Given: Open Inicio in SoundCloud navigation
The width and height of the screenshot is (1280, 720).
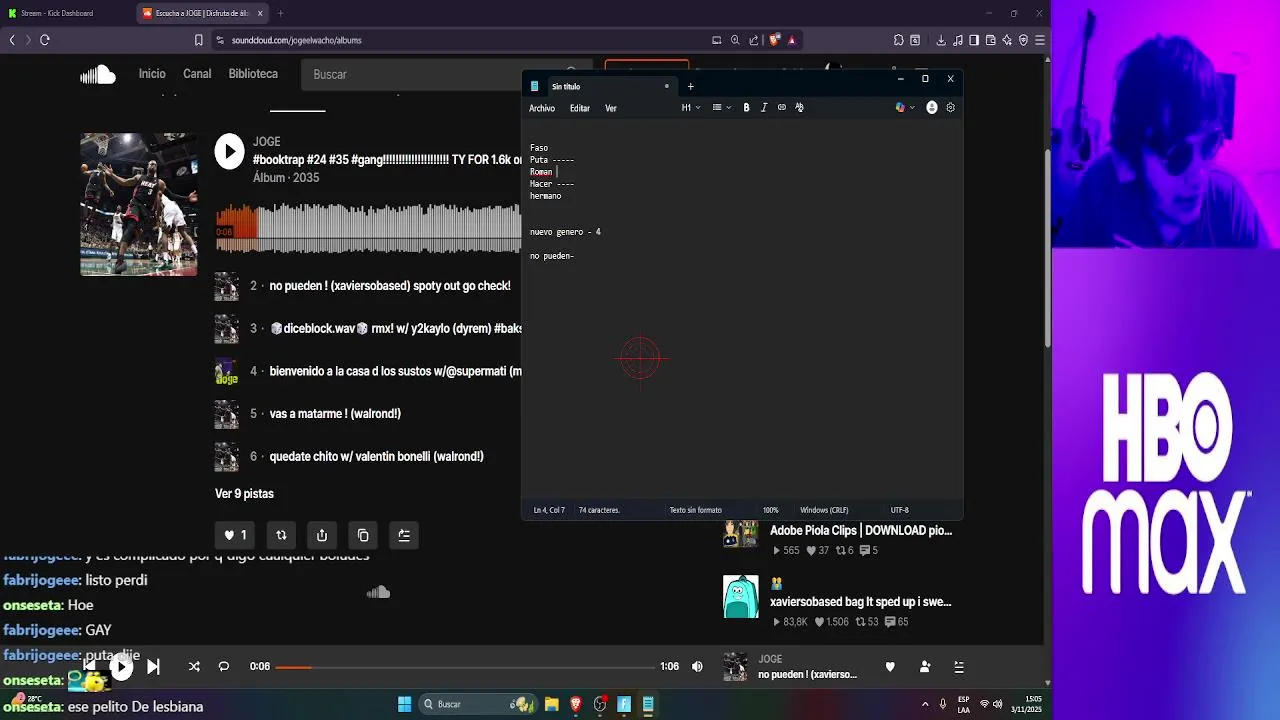Looking at the screenshot, I should point(152,74).
